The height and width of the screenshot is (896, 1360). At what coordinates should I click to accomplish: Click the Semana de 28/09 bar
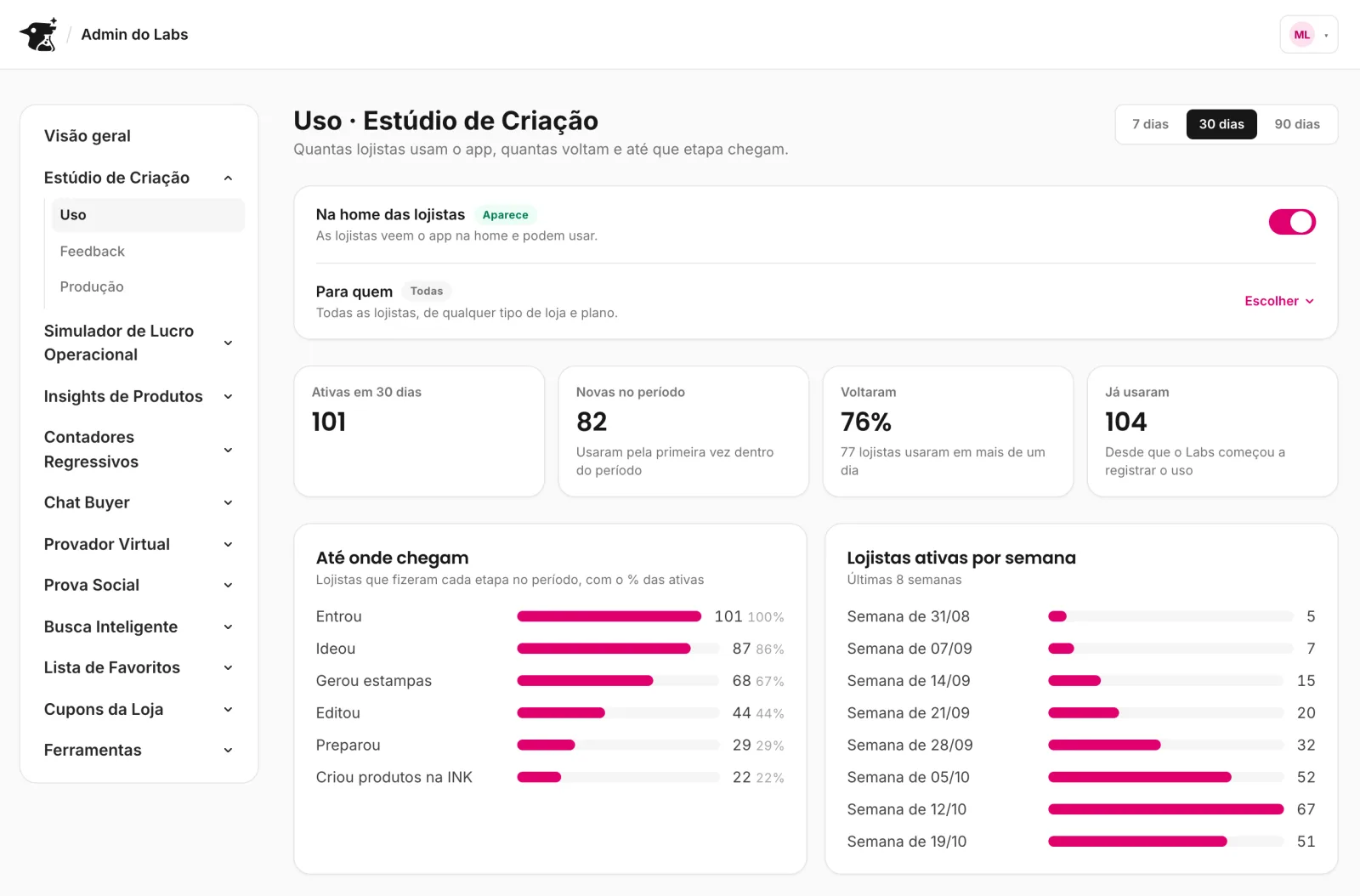click(x=1165, y=746)
